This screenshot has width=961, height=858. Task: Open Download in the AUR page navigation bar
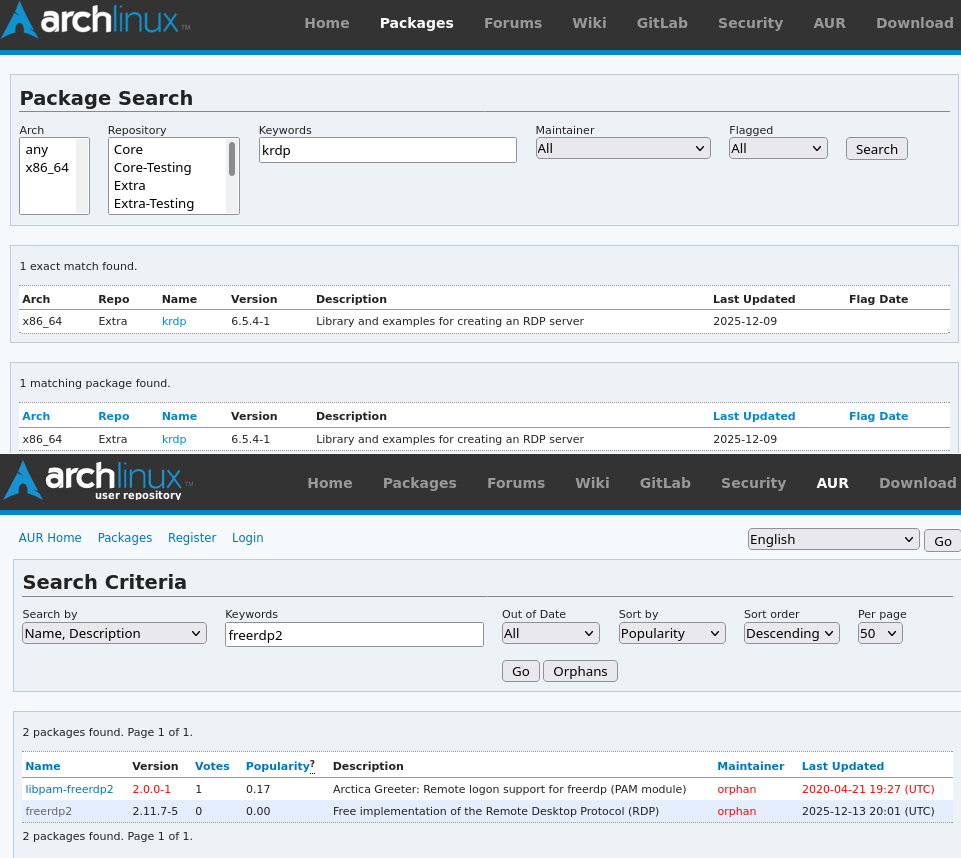(917, 483)
